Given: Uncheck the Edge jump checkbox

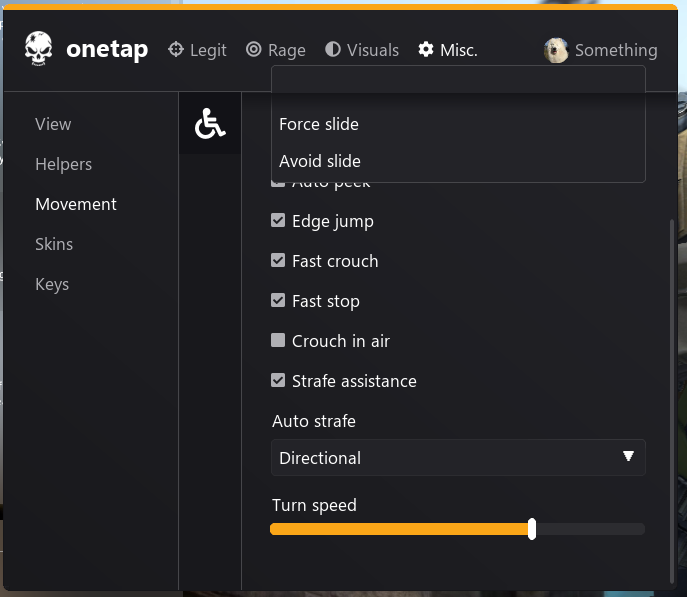Looking at the screenshot, I should 278,220.
